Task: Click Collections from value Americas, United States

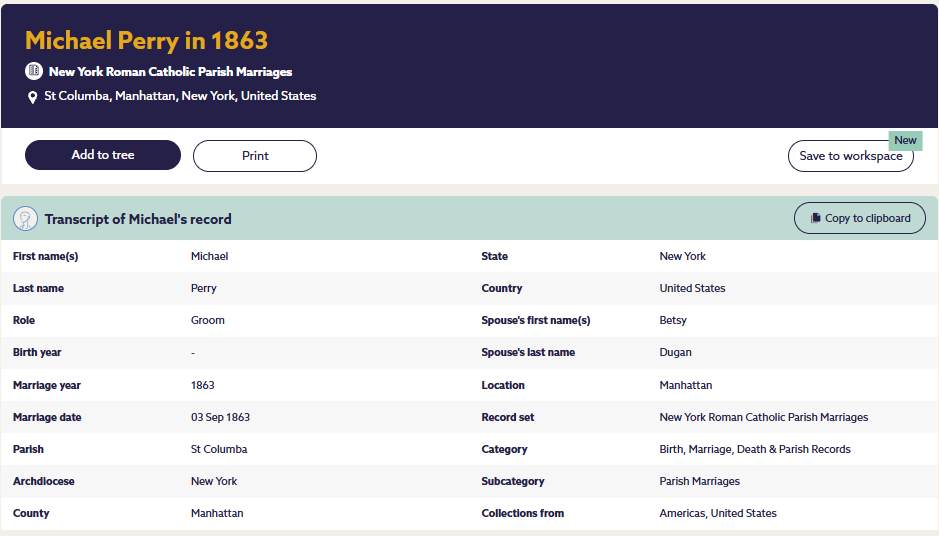Action: click(718, 513)
